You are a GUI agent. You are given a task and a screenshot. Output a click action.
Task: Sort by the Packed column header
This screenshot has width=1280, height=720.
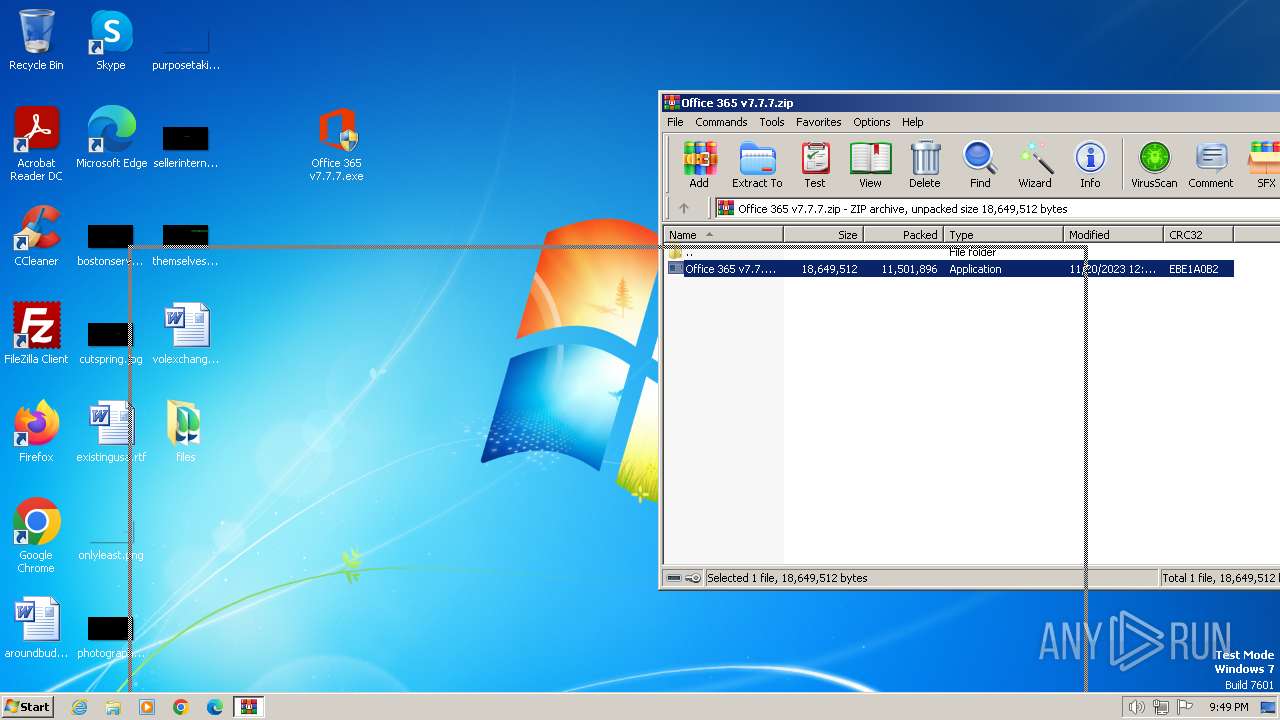click(903, 235)
